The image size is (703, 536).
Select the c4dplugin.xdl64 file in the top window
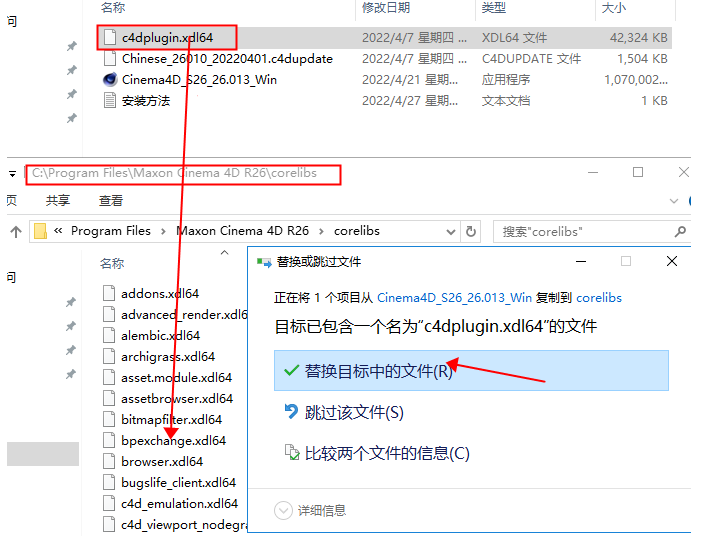point(167,38)
